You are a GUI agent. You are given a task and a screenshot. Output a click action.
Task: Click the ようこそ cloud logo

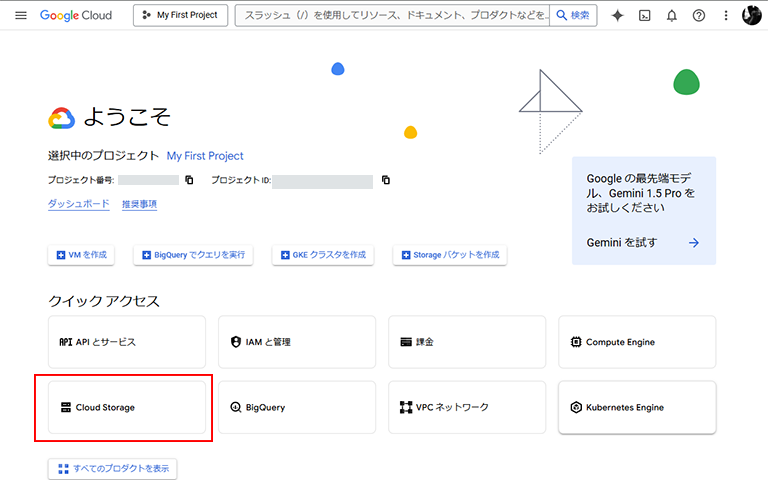[62, 118]
